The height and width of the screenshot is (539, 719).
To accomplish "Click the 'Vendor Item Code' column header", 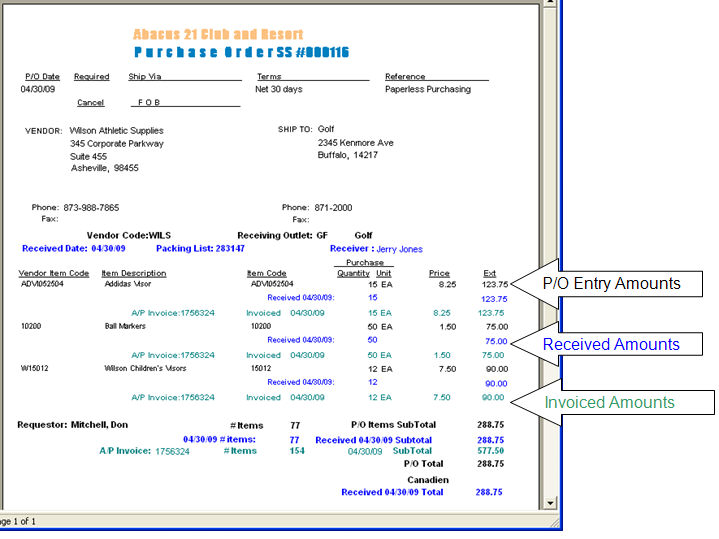I will click(x=54, y=273).
